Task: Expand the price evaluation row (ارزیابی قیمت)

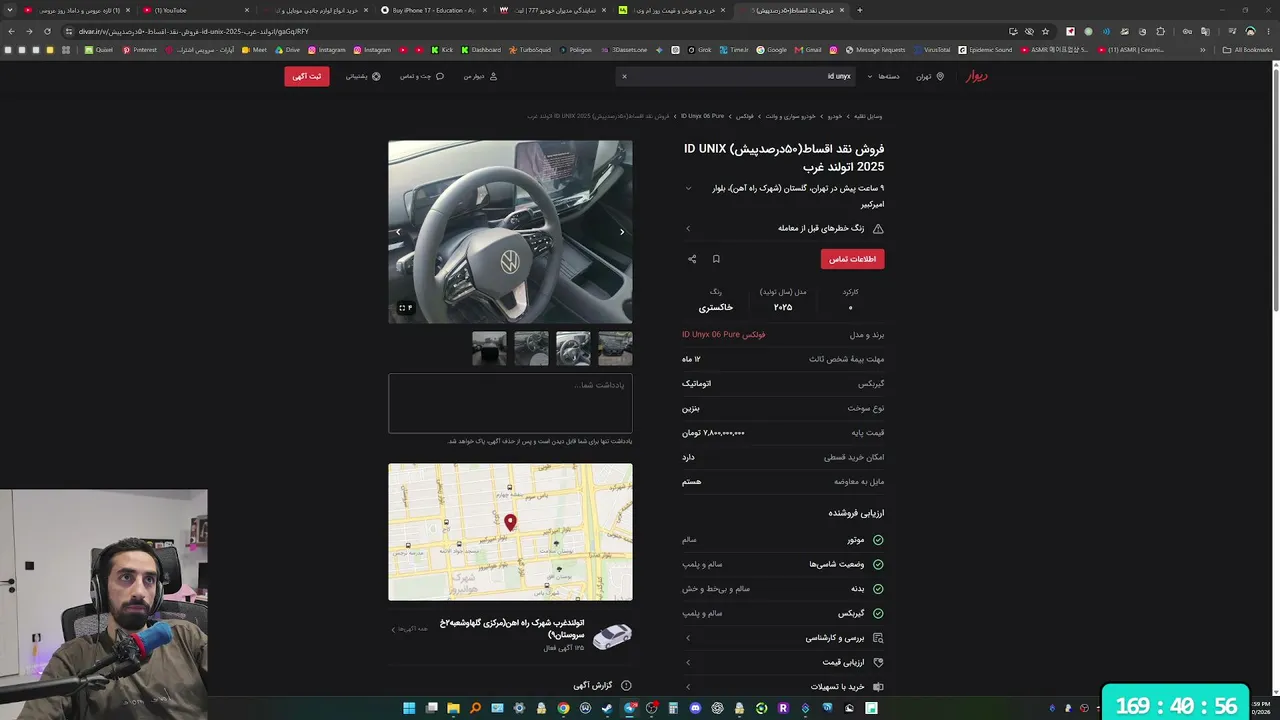Action: coord(784,662)
